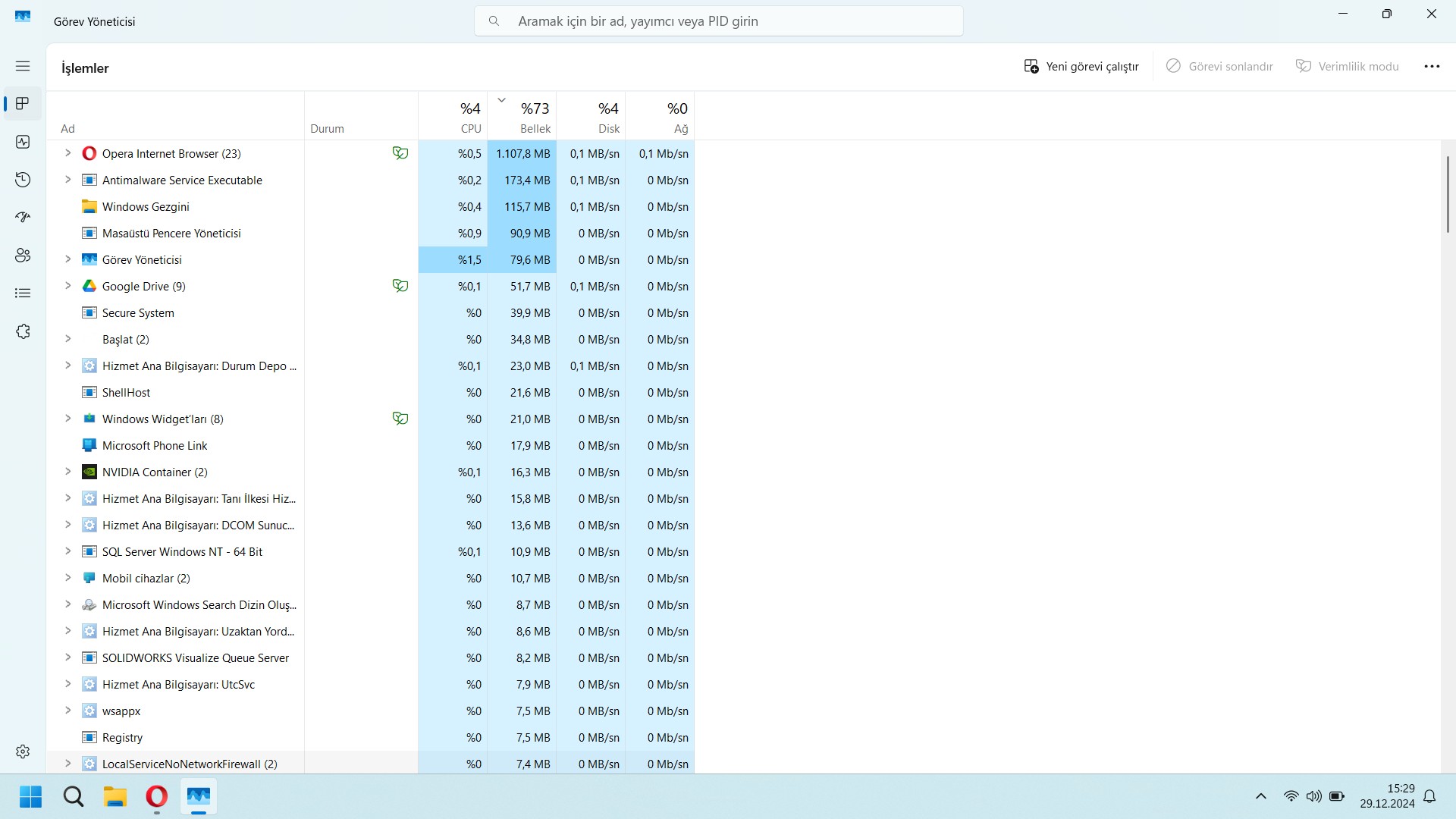
Task: Click the process search input field
Action: [718, 21]
